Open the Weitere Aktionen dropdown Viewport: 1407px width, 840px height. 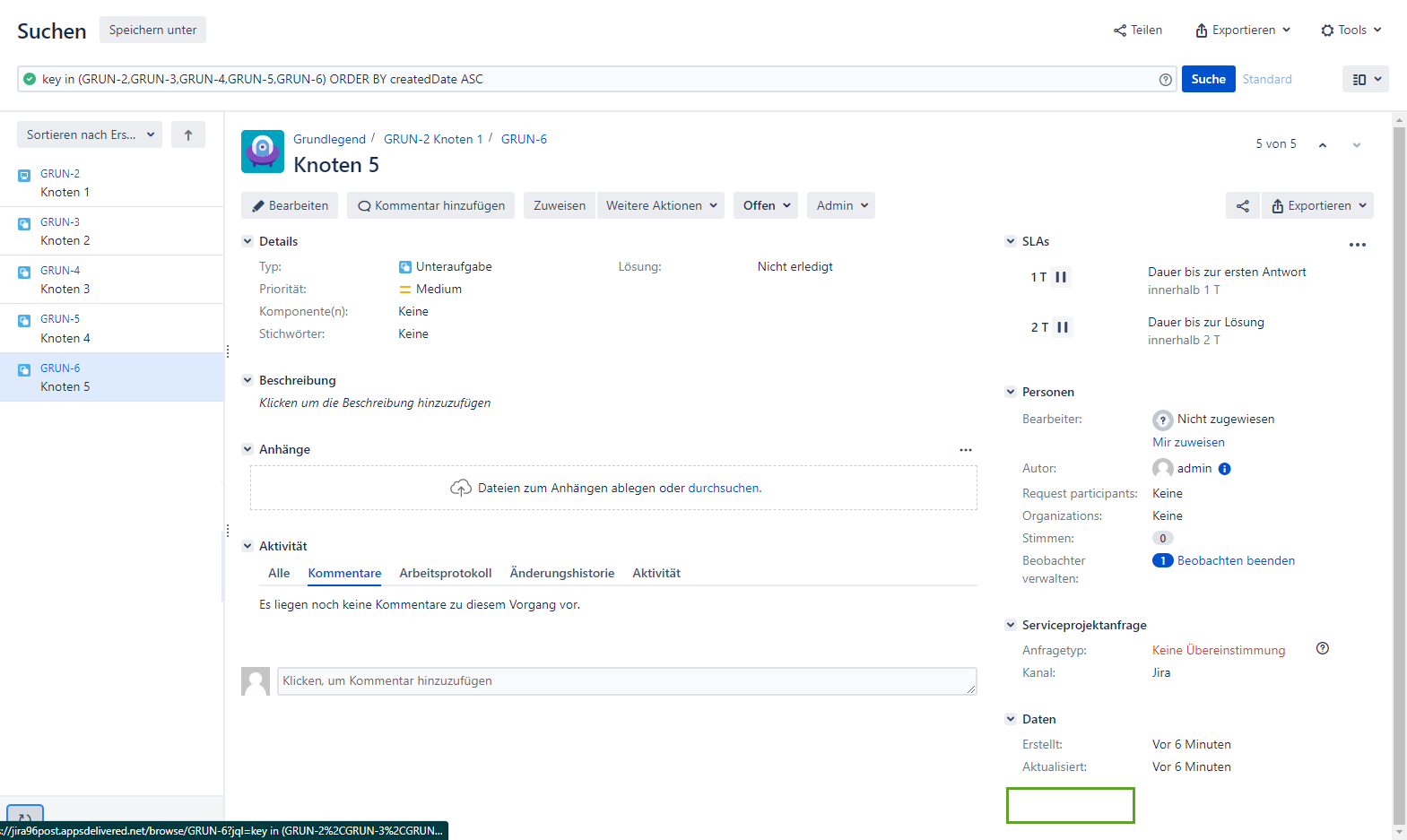tap(661, 206)
